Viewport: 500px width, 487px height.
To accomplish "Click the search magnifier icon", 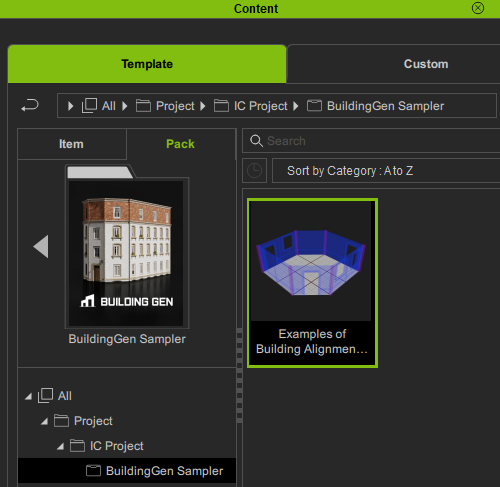I will point(256,141).
